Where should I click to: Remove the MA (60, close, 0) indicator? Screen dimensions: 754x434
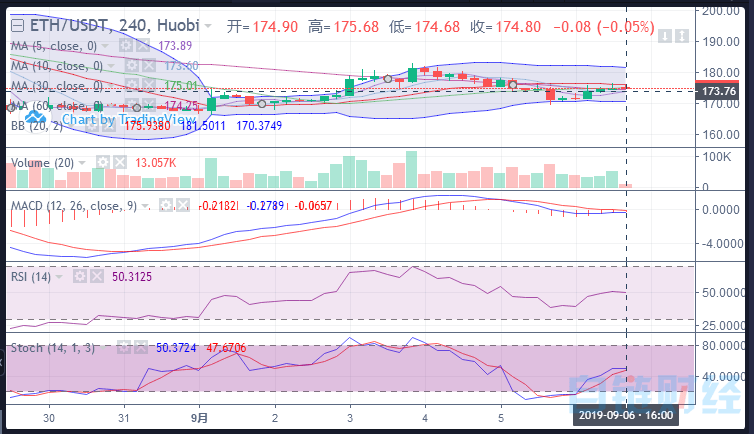149,106
